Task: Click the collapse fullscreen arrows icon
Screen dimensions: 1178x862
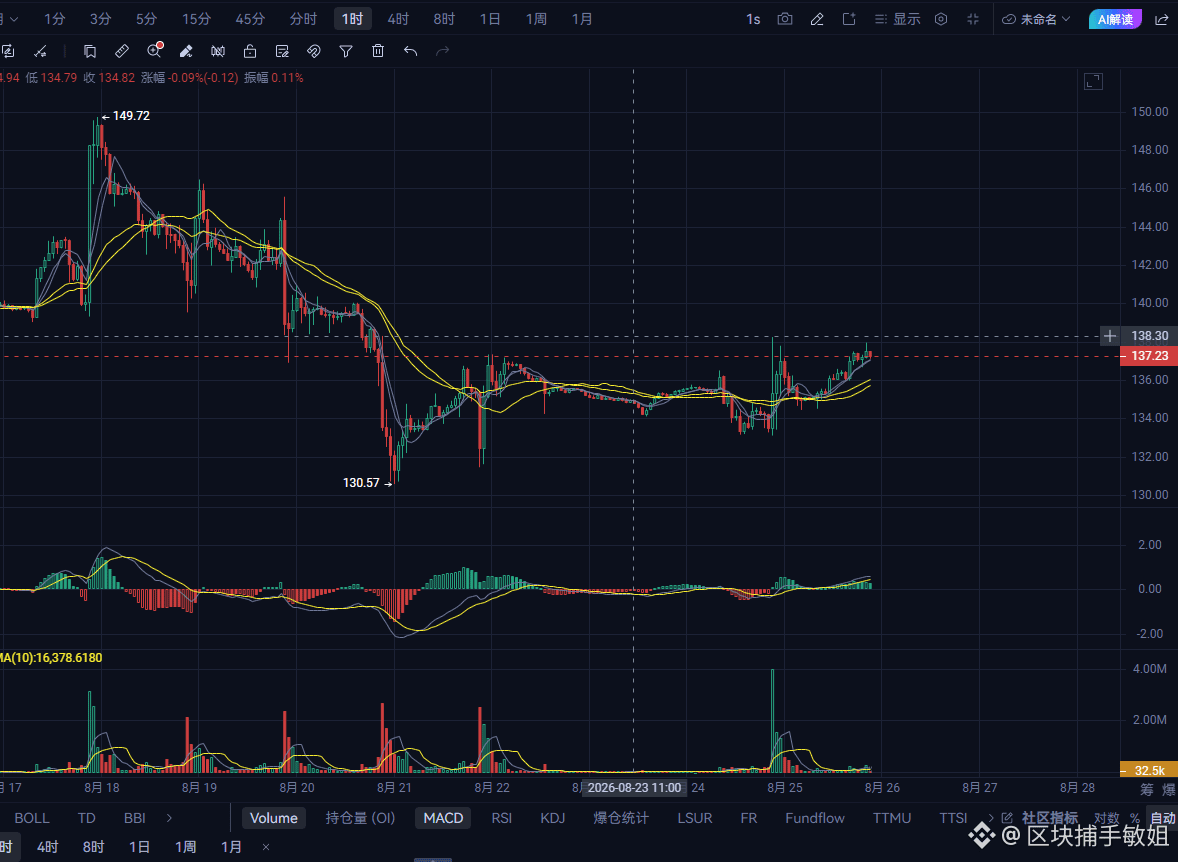Action: pos(973,19)
